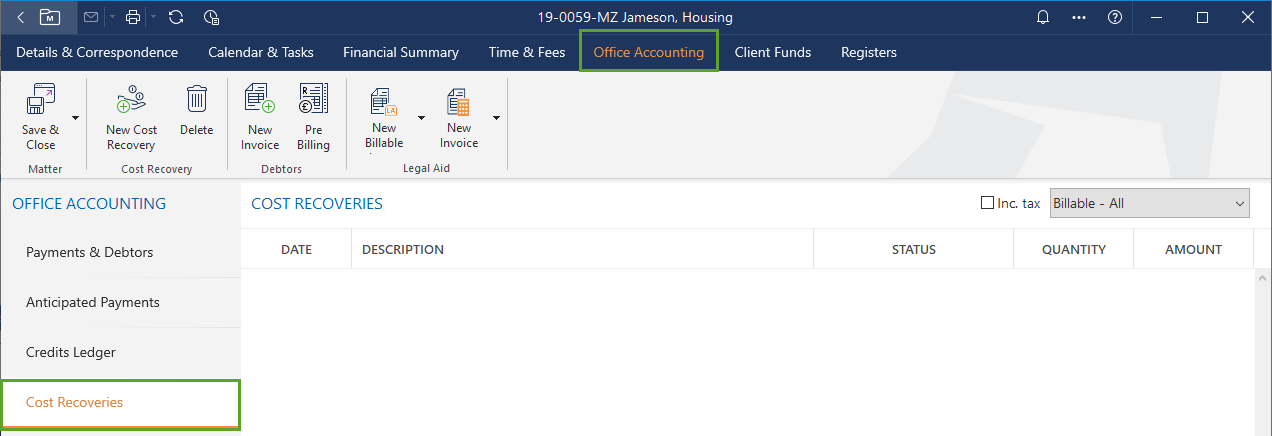Select Credits Ledger in the sidebar
The width and height of the screenshot is (1272, 436).
[x=71, y=352]
